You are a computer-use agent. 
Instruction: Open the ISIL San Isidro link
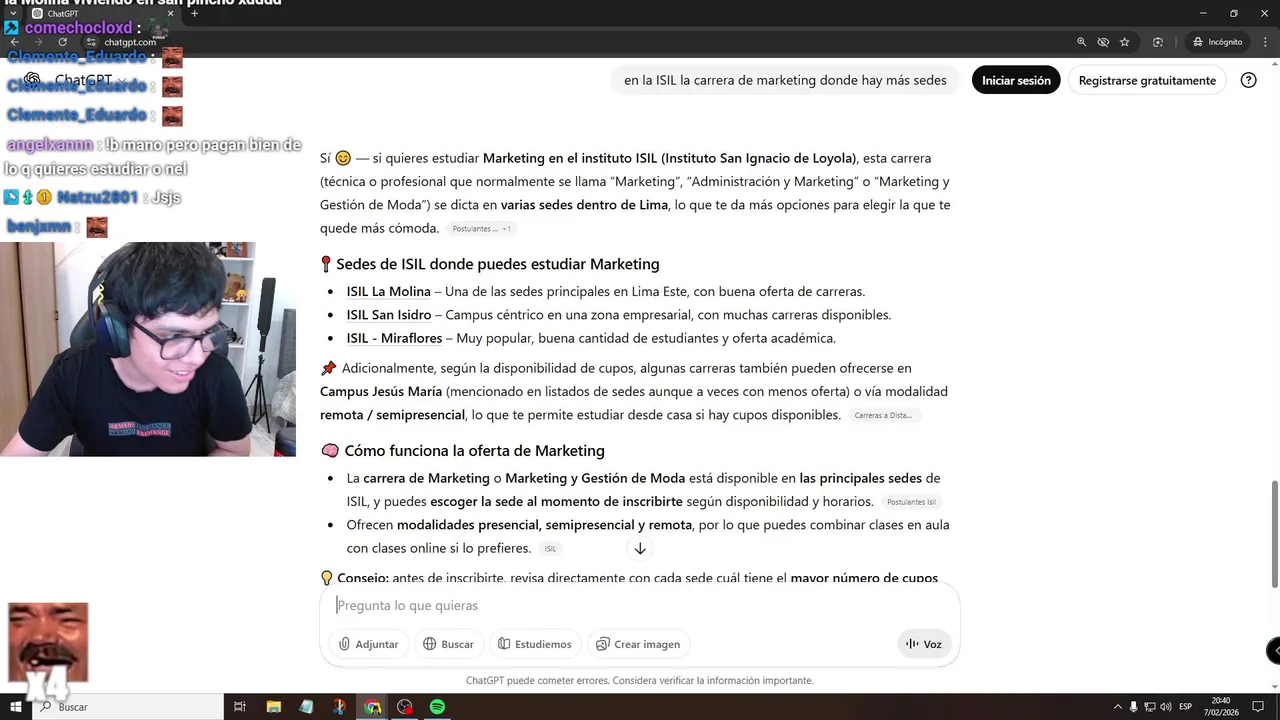pos(389,314)
